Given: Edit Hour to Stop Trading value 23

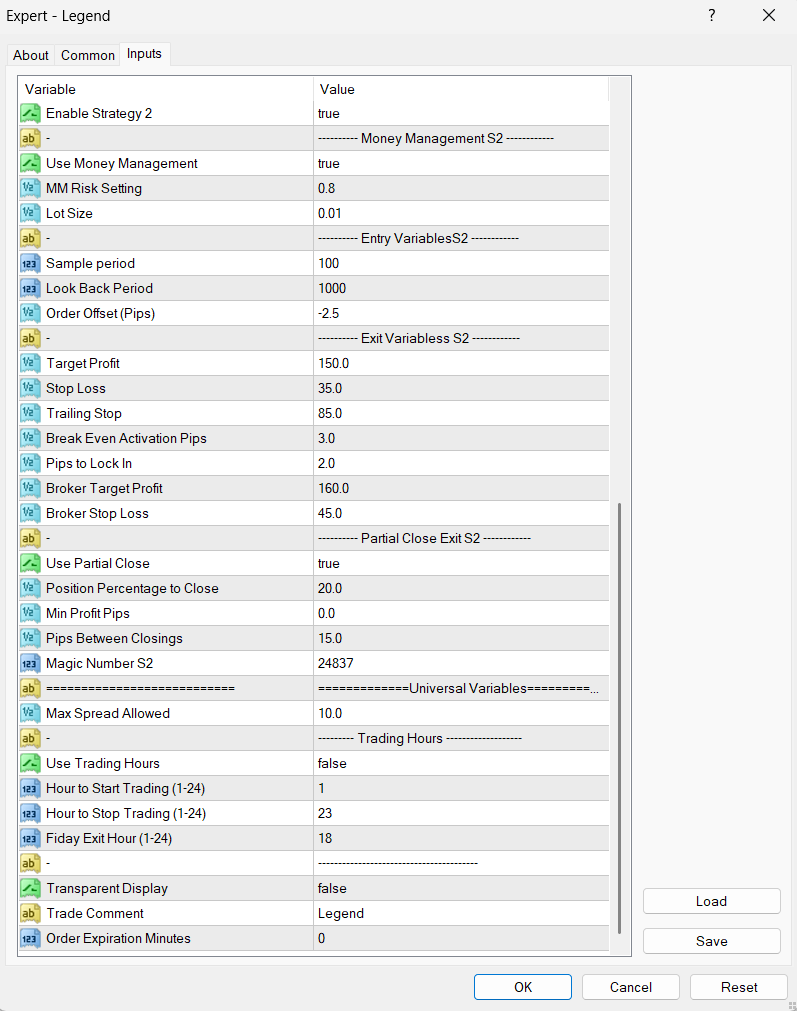Looking at the screenshot, I should 461,813.
